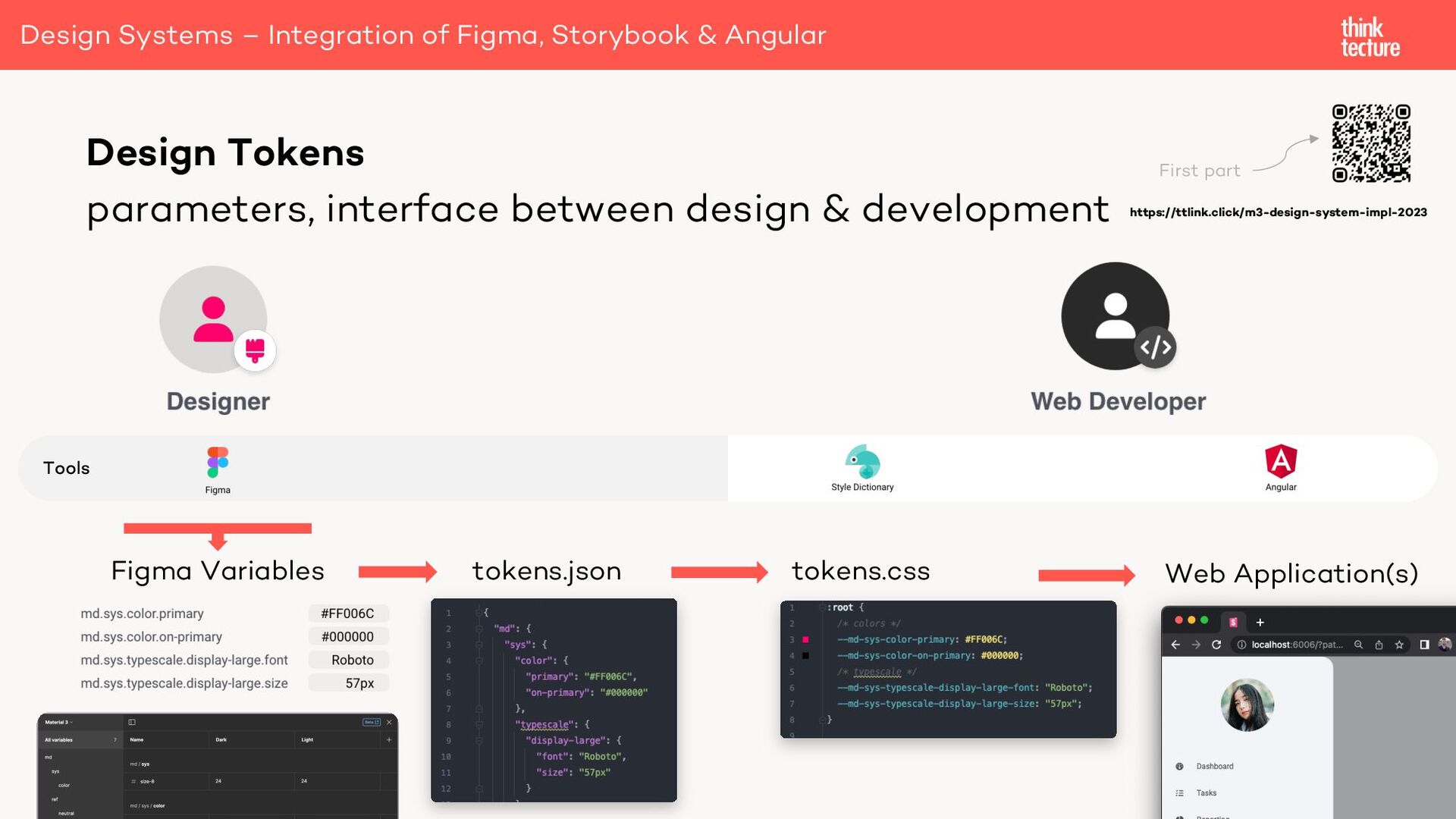Expand the md variable group
Viewport: 1456px width, 819px height.
point(48,757)
